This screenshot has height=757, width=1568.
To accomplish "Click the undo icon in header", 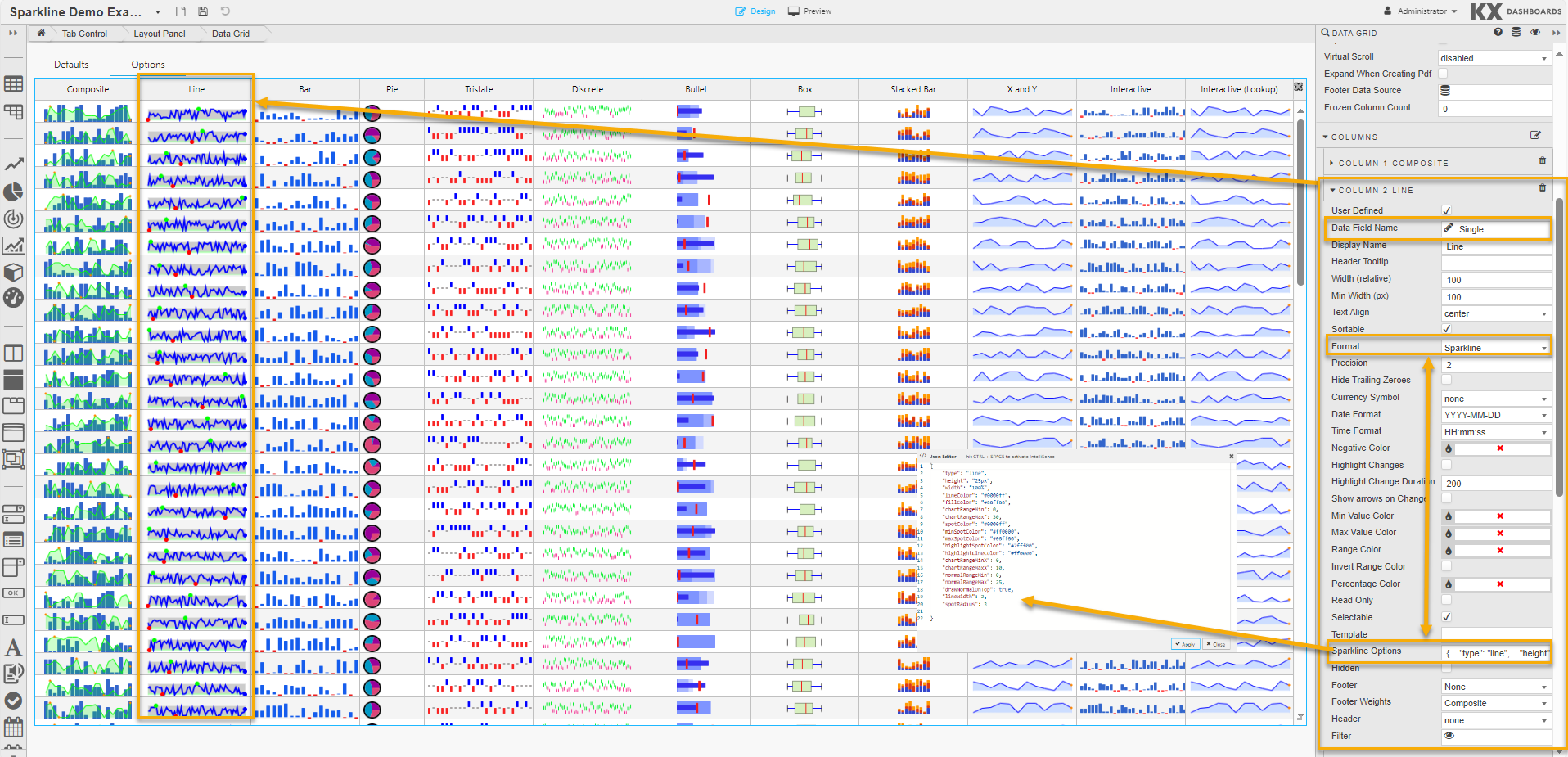I will point(225,11).
